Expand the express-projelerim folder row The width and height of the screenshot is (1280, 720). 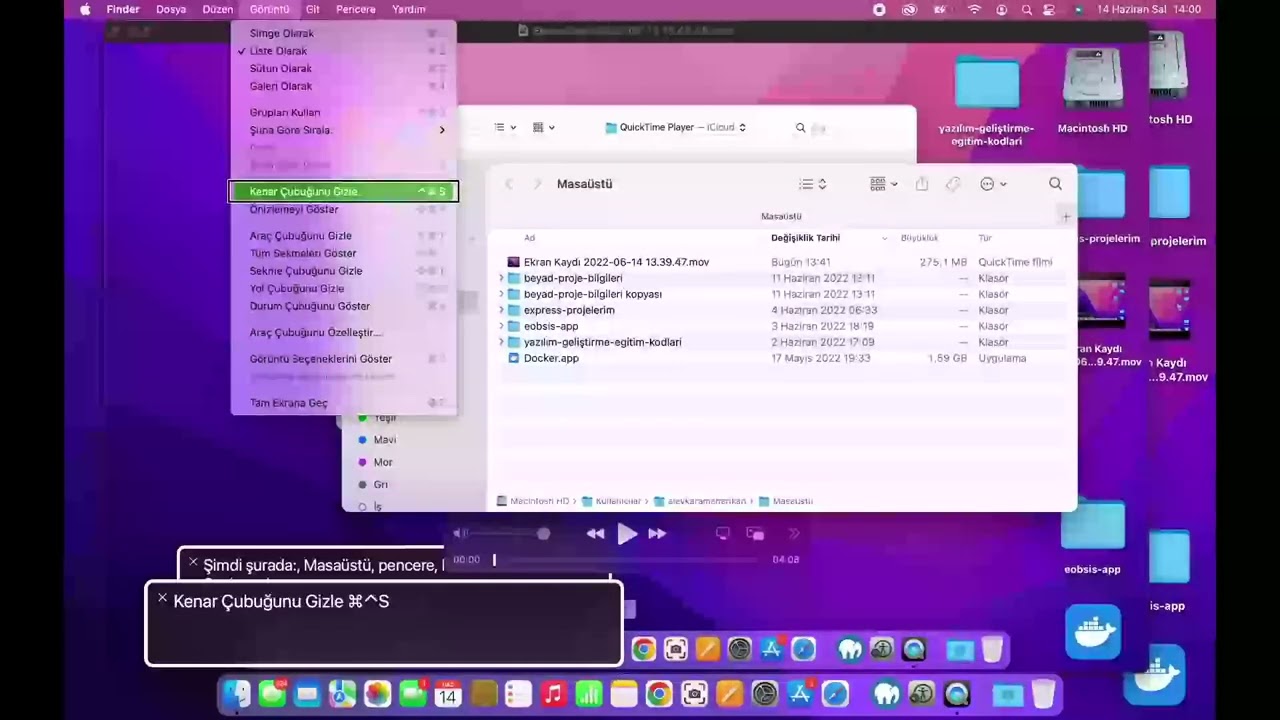tap(501, 310)
